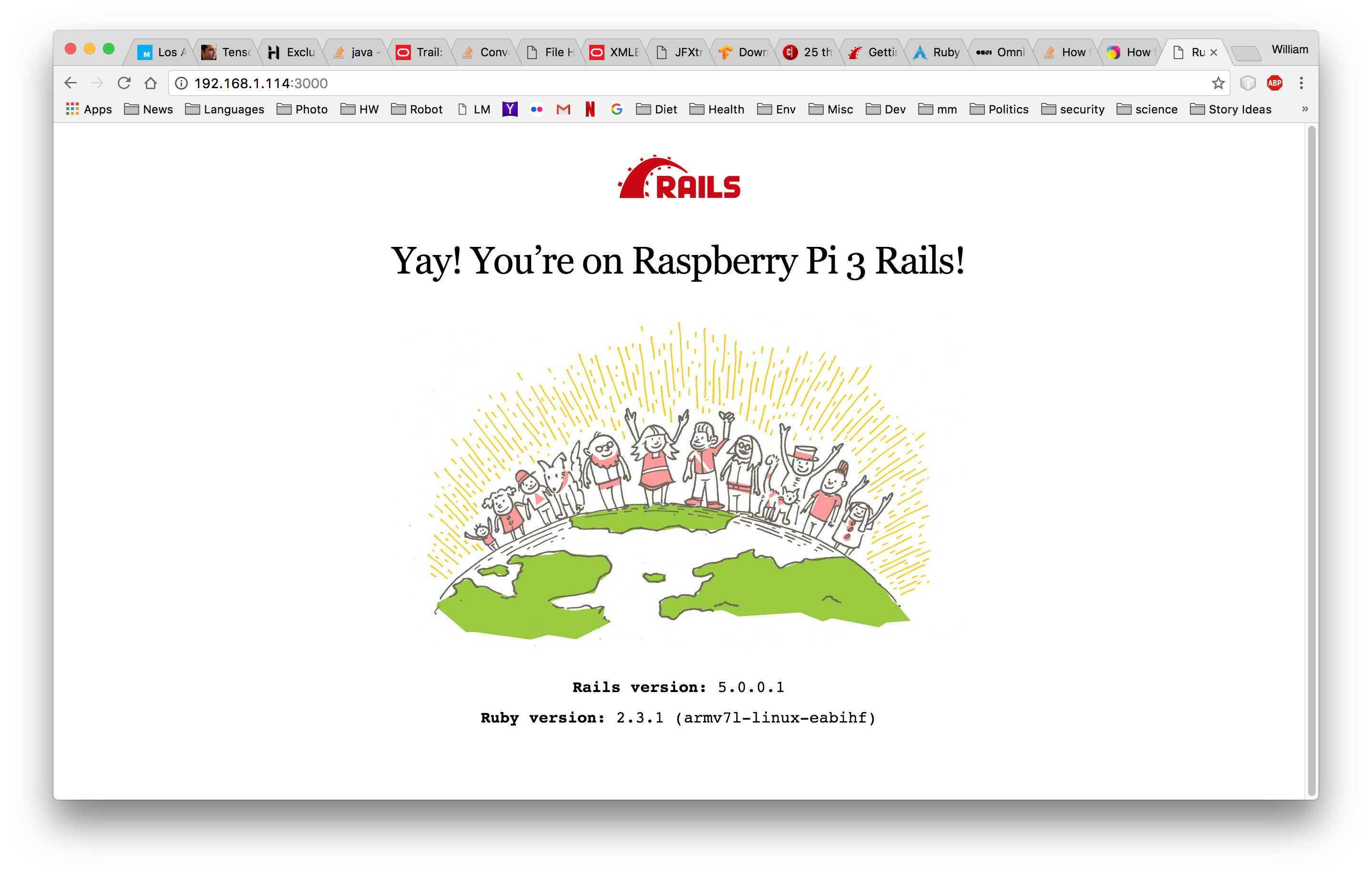The image size is (1372, 876).
Task: Open the Yahoo bookmark icon
Action: tap(510, 109)
